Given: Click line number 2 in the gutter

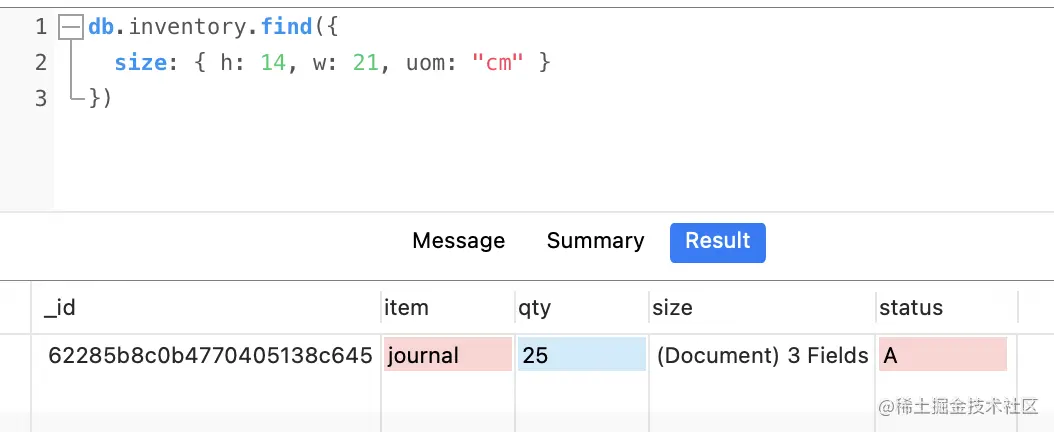Looking at the screenshot, I should [x=41, y=63].
